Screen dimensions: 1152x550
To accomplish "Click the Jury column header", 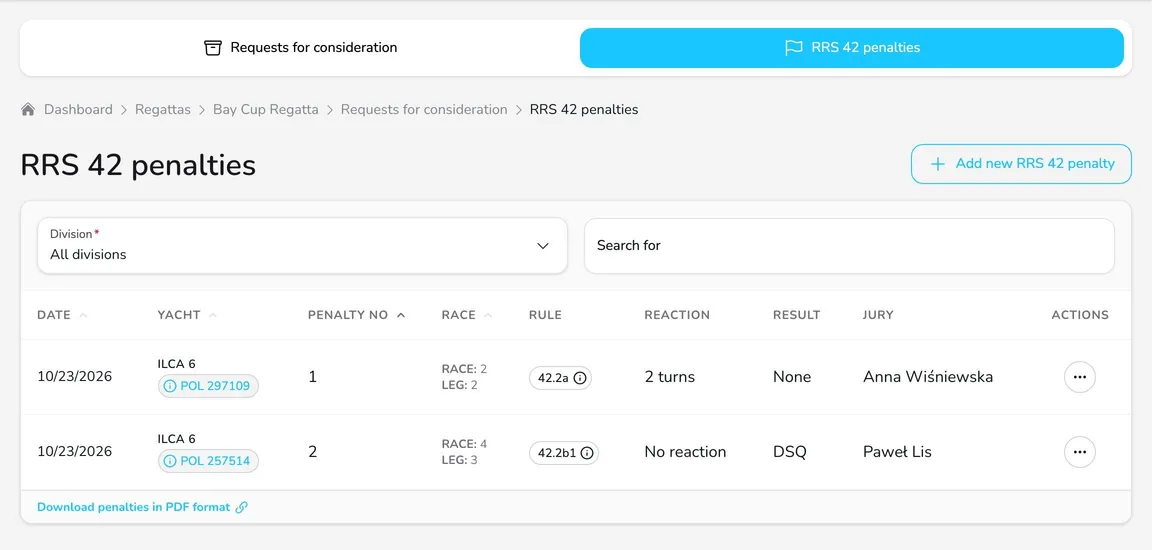I will tap(878, 315).
